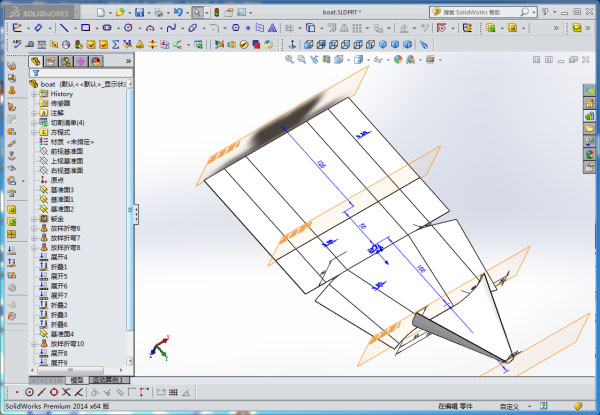Image resolution: width=600 pixels, height=415 pixels.
Task: Open the Unfold sheet metal icon in sidebar
Action: 12,251
